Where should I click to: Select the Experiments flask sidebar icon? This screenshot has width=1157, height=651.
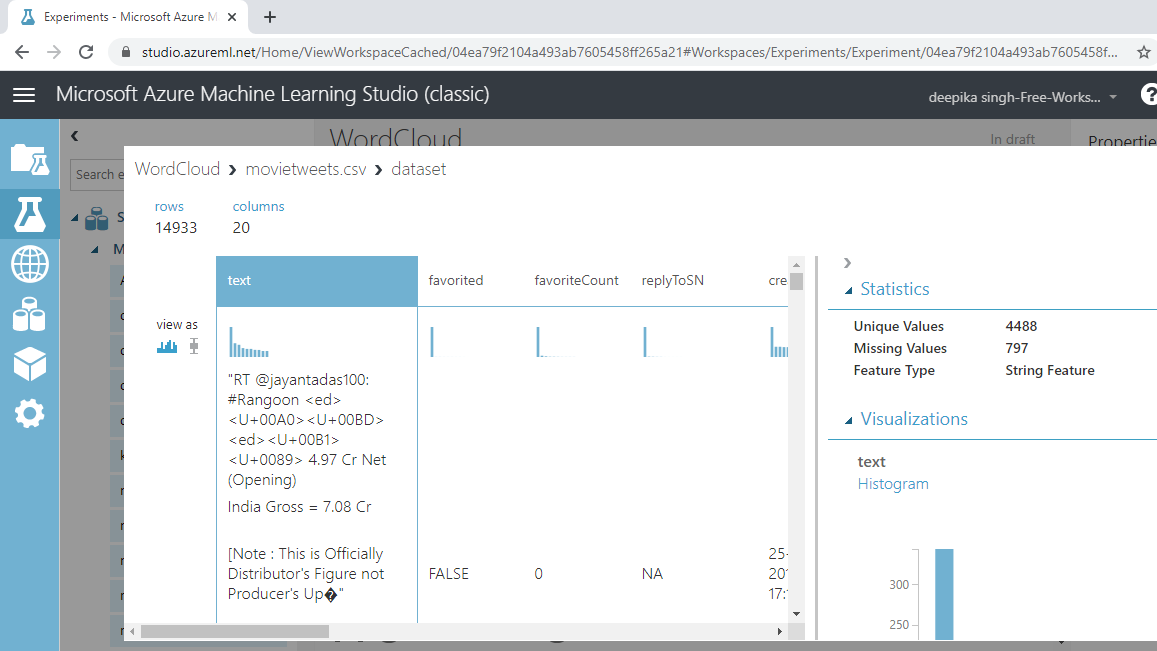tap(30, 214)
